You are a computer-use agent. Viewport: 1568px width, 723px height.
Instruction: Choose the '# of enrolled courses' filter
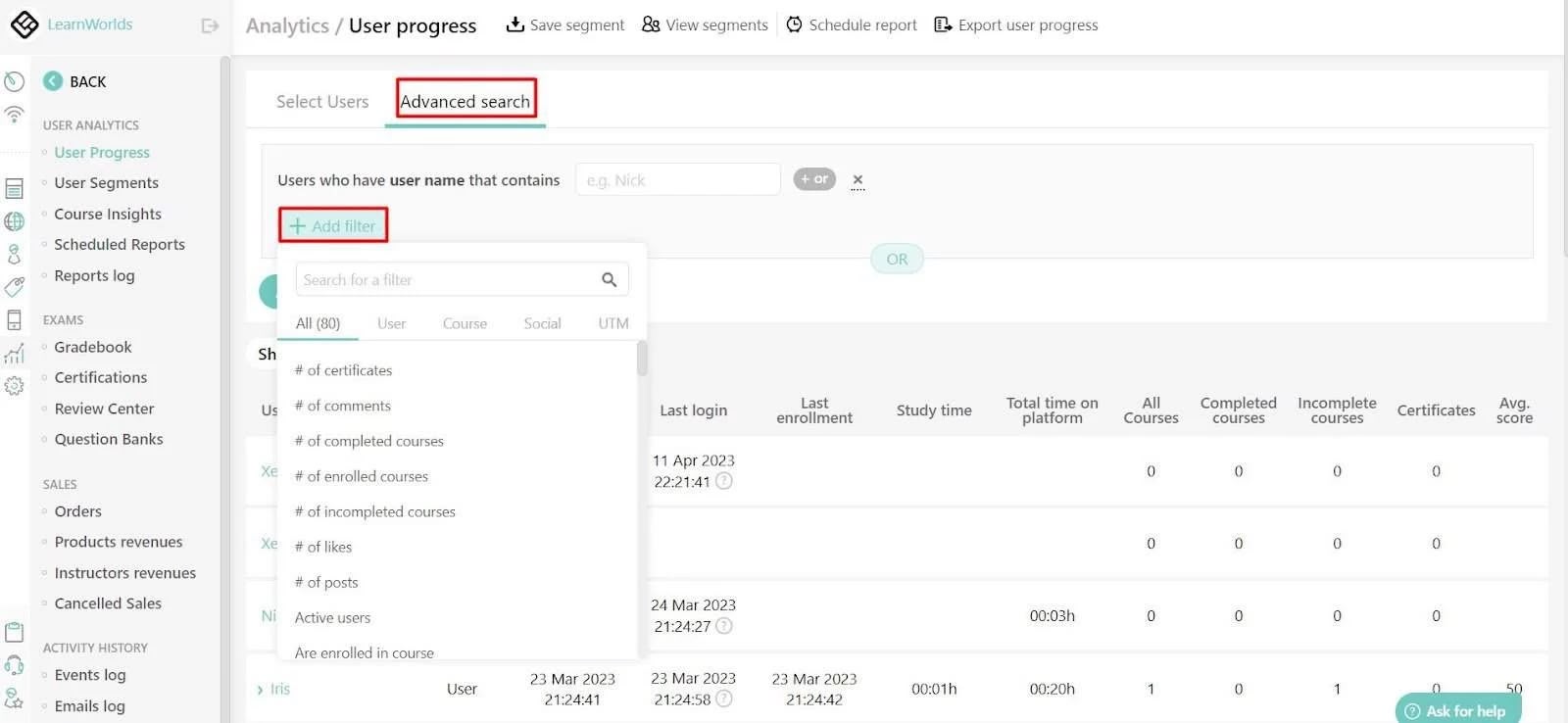click(x=362, y=476)
